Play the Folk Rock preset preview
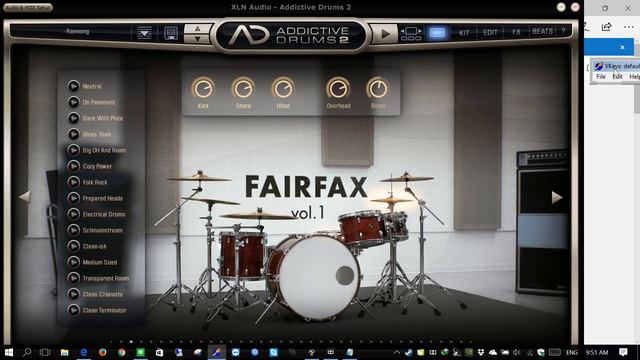Viewport: 640px width, 360px height. pos(73,182)
